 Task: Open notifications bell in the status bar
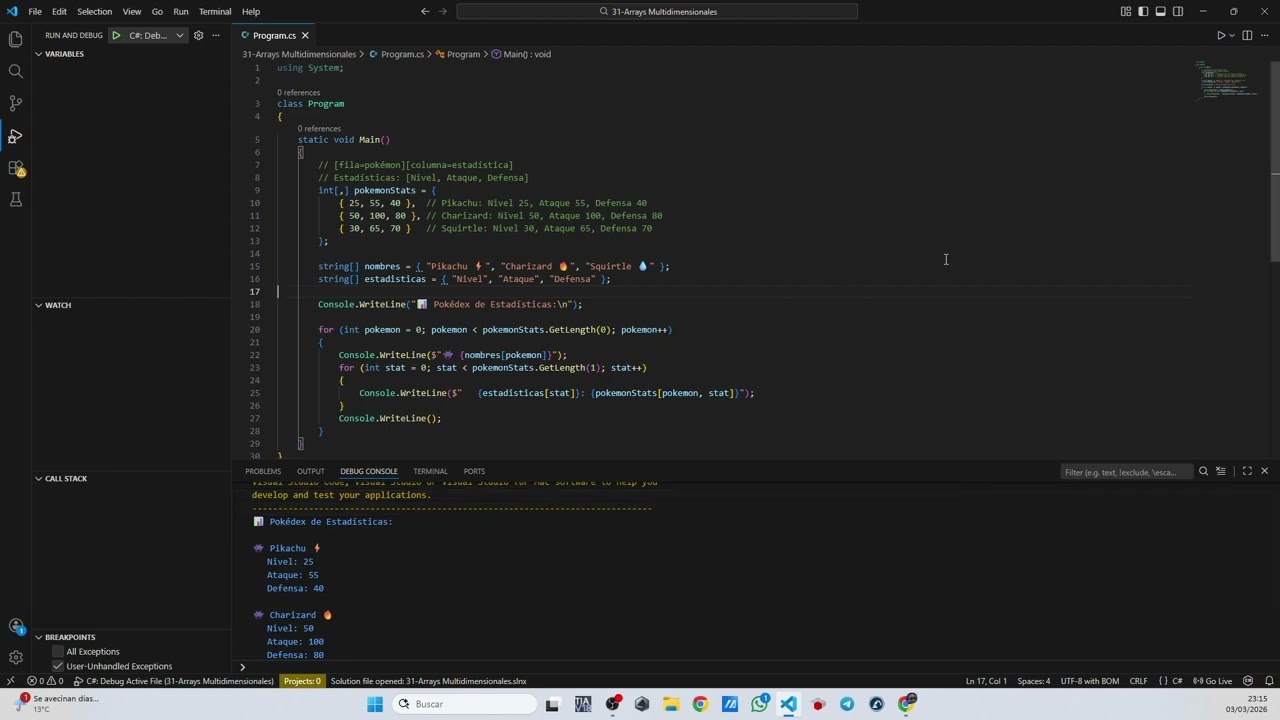click(x=1269, y=681)
